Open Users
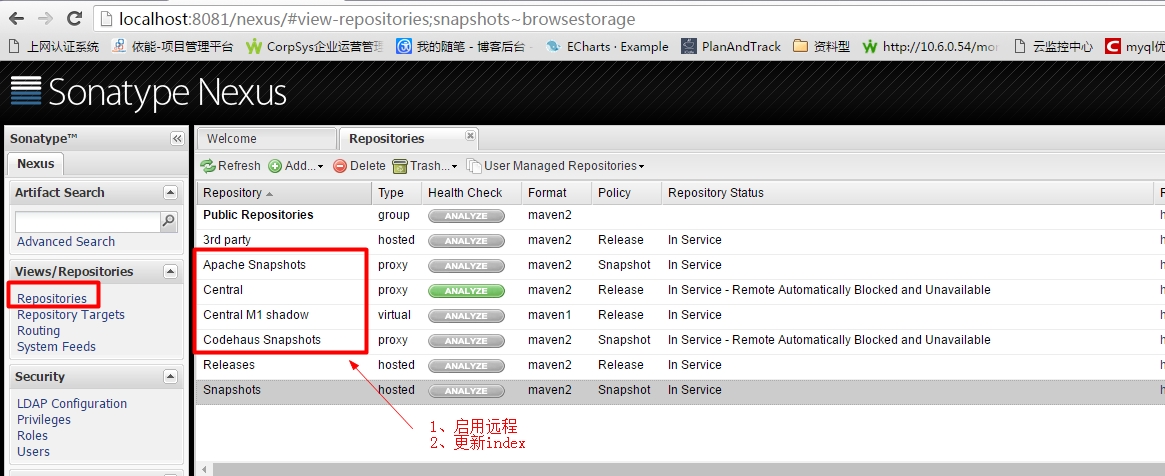The width and height of the screenshot is (1165, 476). pyautogui.click(x=33, y=451)
